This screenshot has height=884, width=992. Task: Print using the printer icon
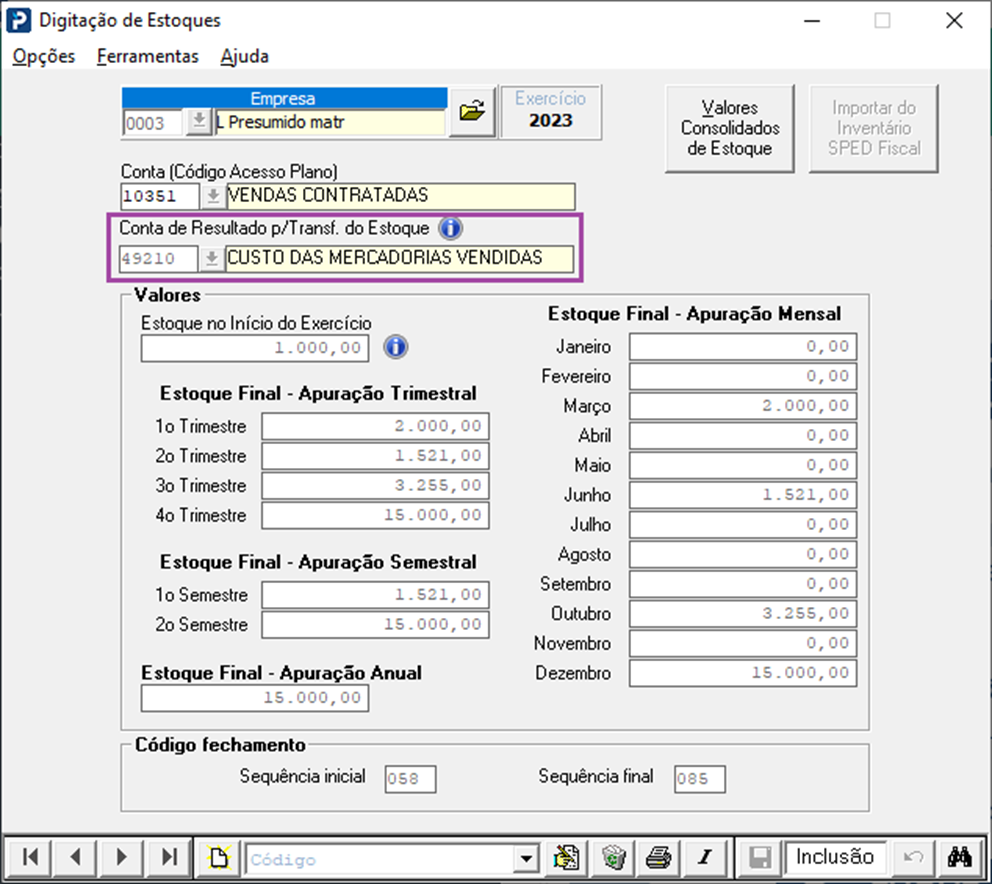pyautogui.click(x=659, y=857)
